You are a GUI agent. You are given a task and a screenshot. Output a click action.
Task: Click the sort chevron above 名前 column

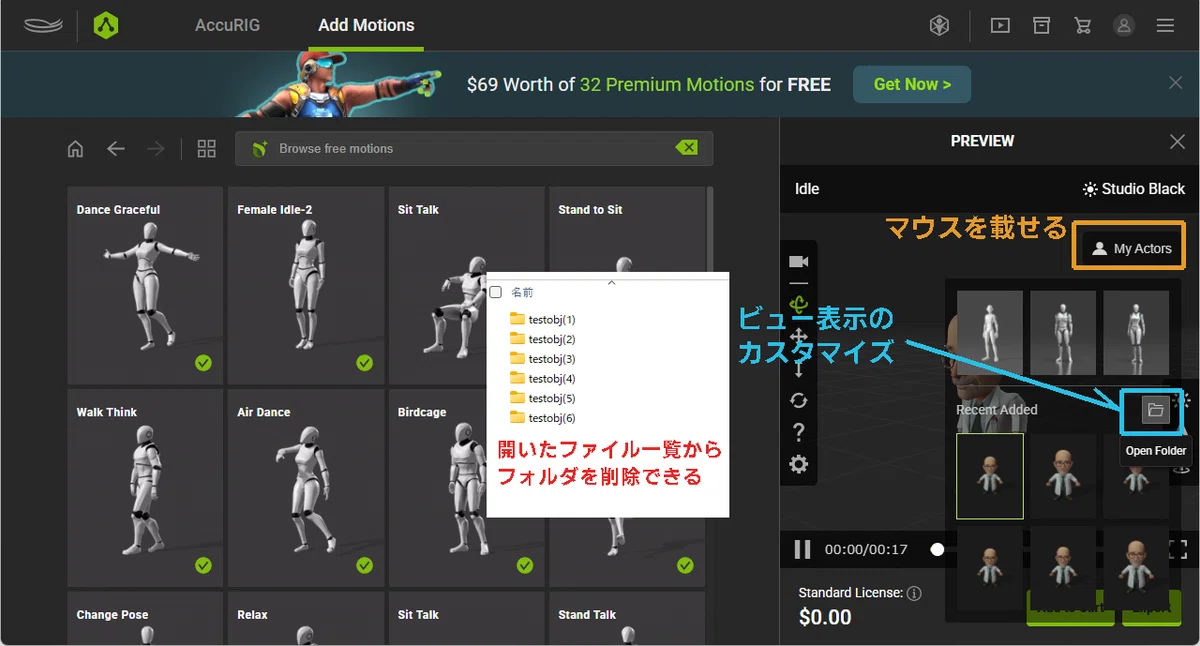point(612,282)
